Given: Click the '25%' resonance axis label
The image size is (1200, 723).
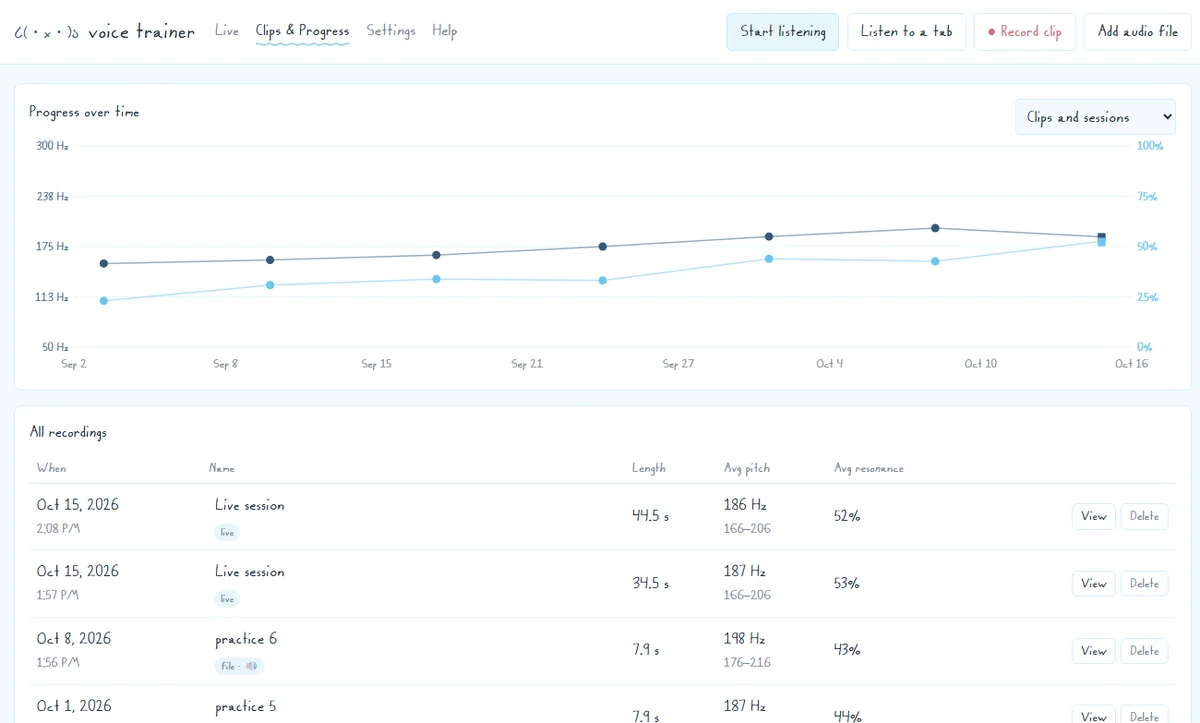Looking at the screenshot, I should (1147, 297).
